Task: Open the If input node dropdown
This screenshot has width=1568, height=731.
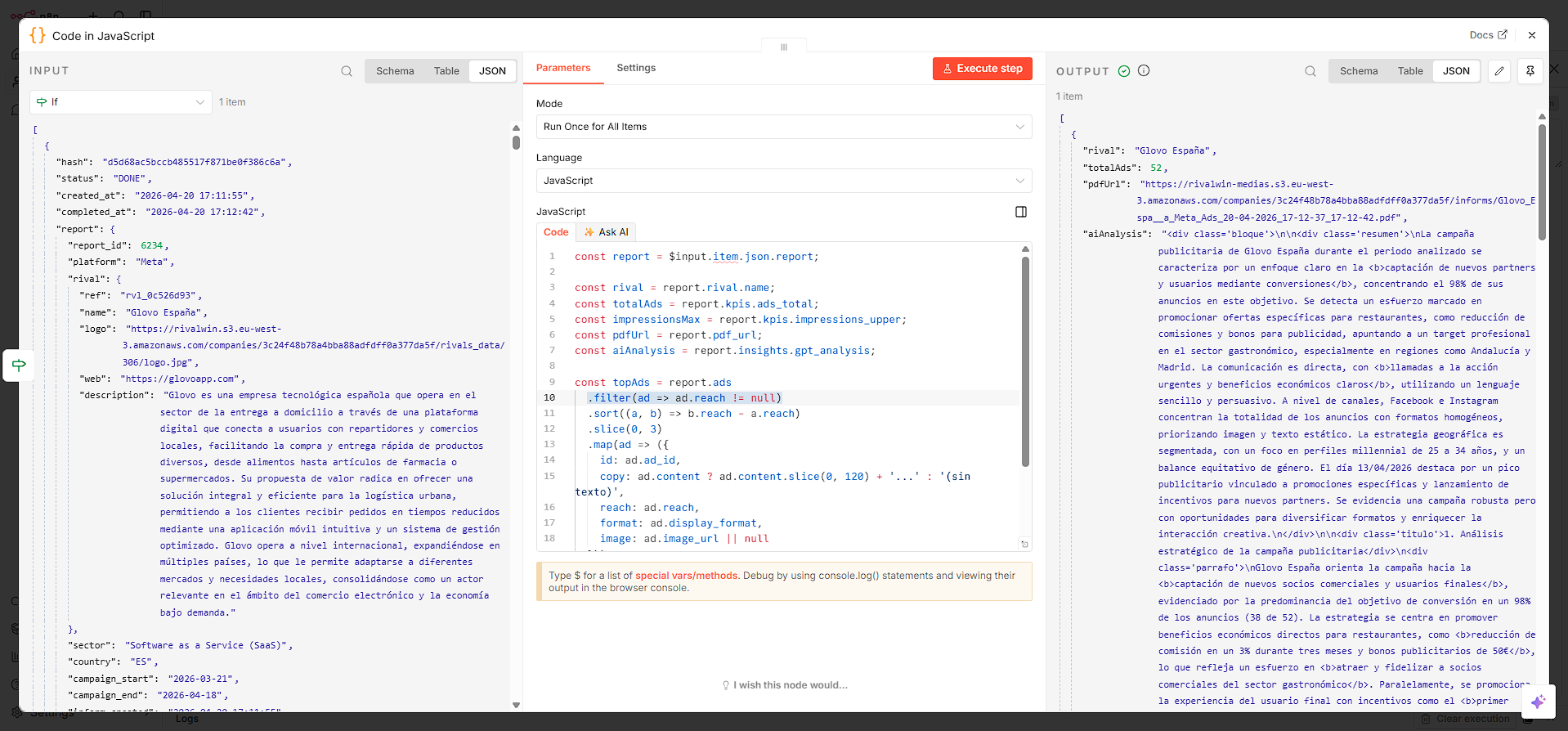Action: [121, 102]
